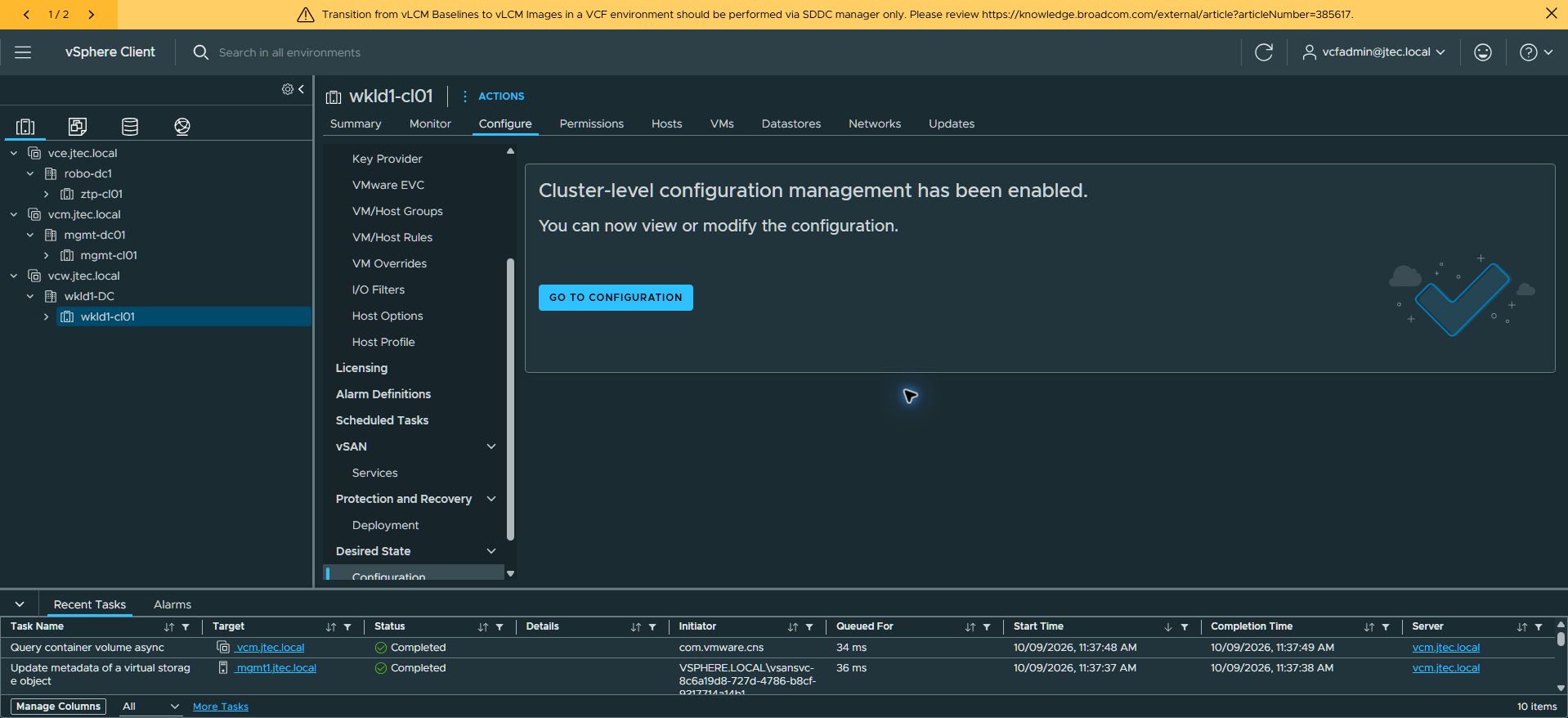Dismiss the yellow warning banner

1552,13
